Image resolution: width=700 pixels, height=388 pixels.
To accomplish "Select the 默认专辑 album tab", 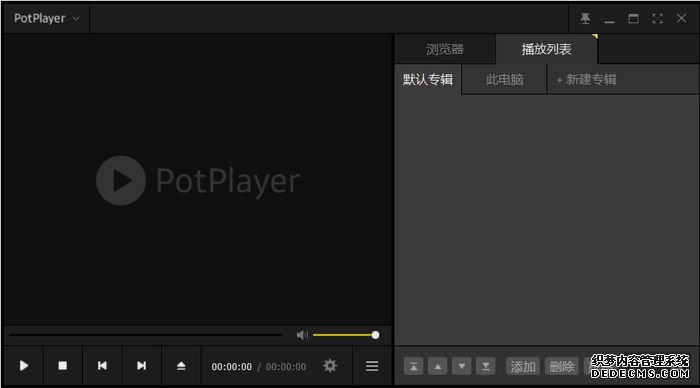I will tap(428, 79).
